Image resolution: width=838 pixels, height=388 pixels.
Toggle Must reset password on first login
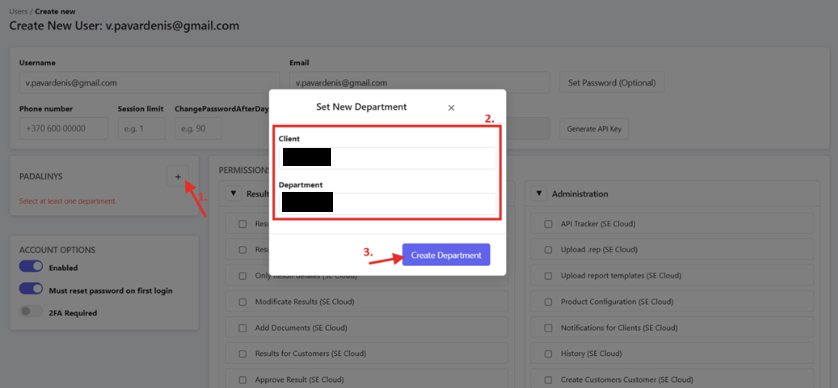[31, 289]
